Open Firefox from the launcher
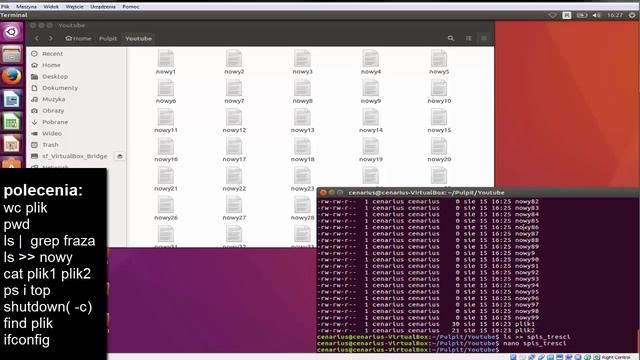The height and width of the screenshot is (360, 640). tap(11, 76)
